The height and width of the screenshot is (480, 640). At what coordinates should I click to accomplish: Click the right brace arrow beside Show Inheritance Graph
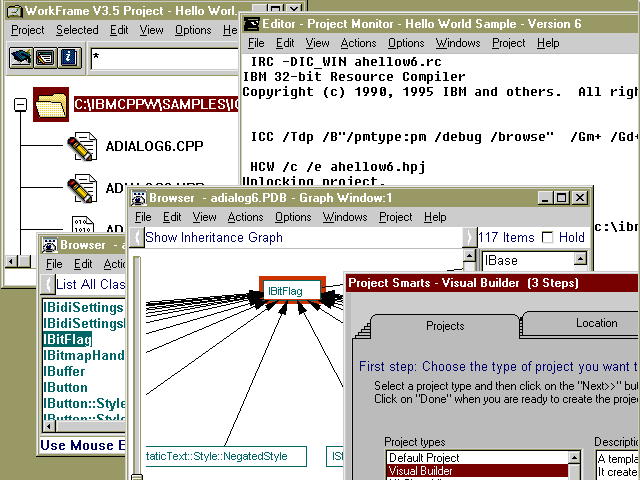click(469, 238)
